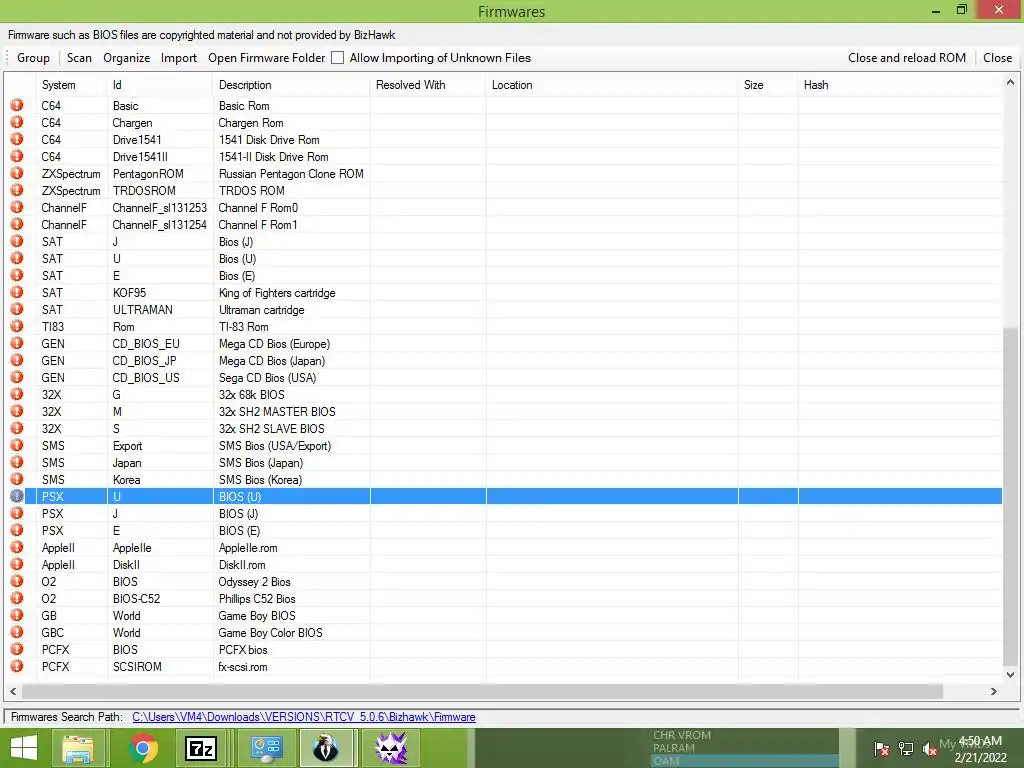Click the muted volume tray icon
The height and width of the screenshot is (768, 1024).
click(930, 749)
